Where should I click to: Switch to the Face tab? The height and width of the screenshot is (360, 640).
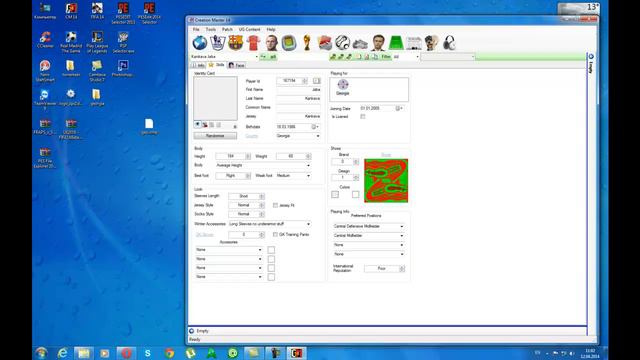click(237, 65)
